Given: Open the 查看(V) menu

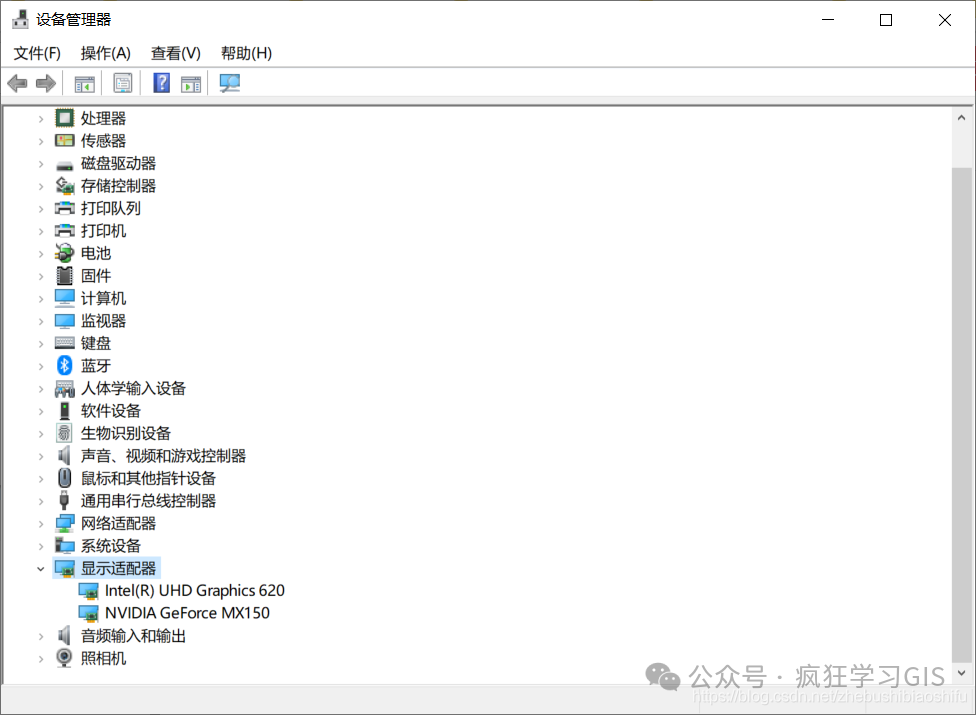Looking at the screenshot, I should click(x=176, y=54).
